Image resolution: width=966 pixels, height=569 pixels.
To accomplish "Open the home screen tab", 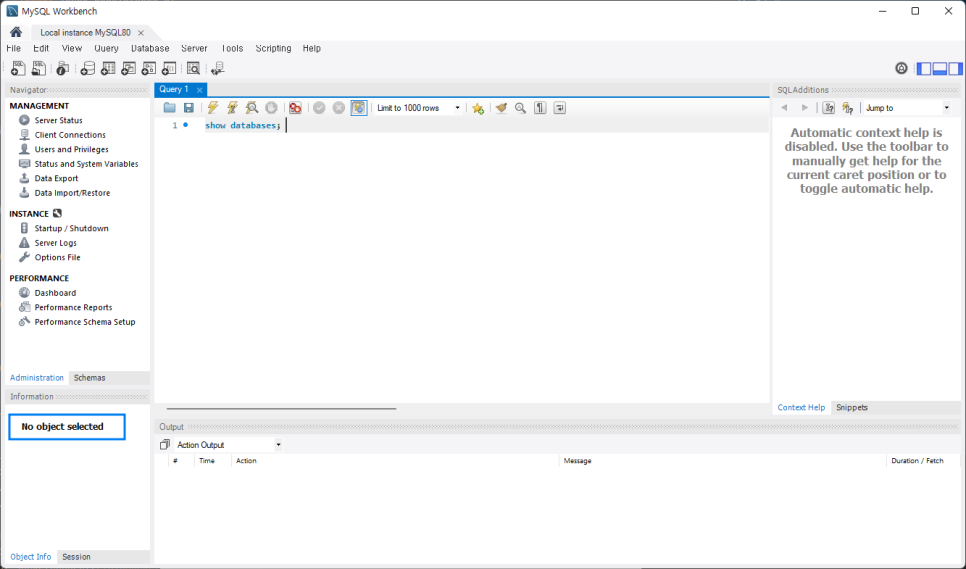I will tap(16, 32).
